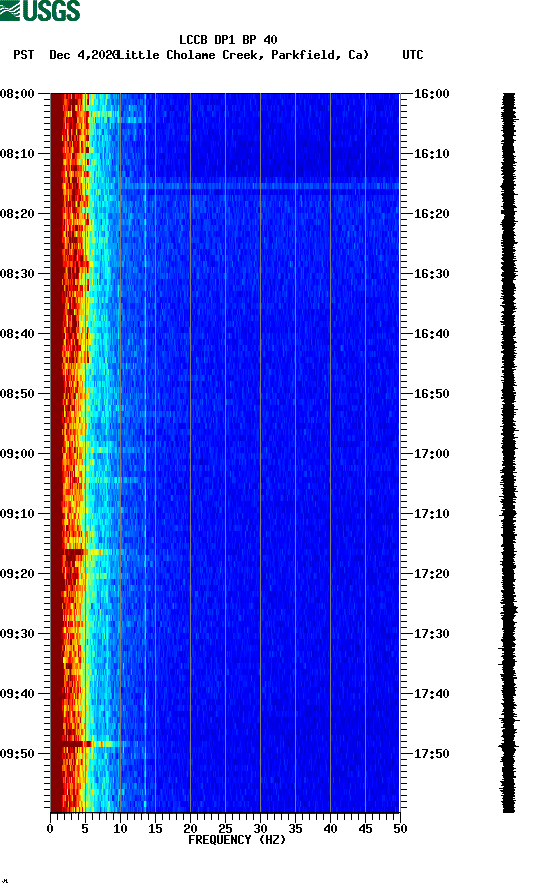Click the '50' frequency axis label

point(401,829)
